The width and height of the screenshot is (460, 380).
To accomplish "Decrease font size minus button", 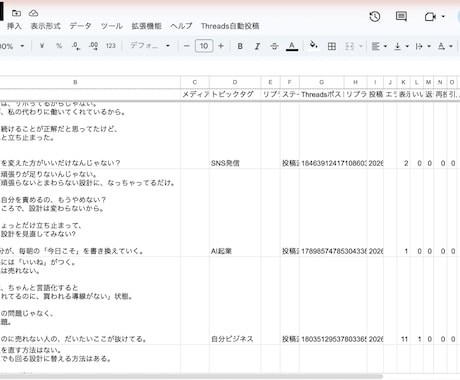I will pyautogui.click(x=187, y=46).
